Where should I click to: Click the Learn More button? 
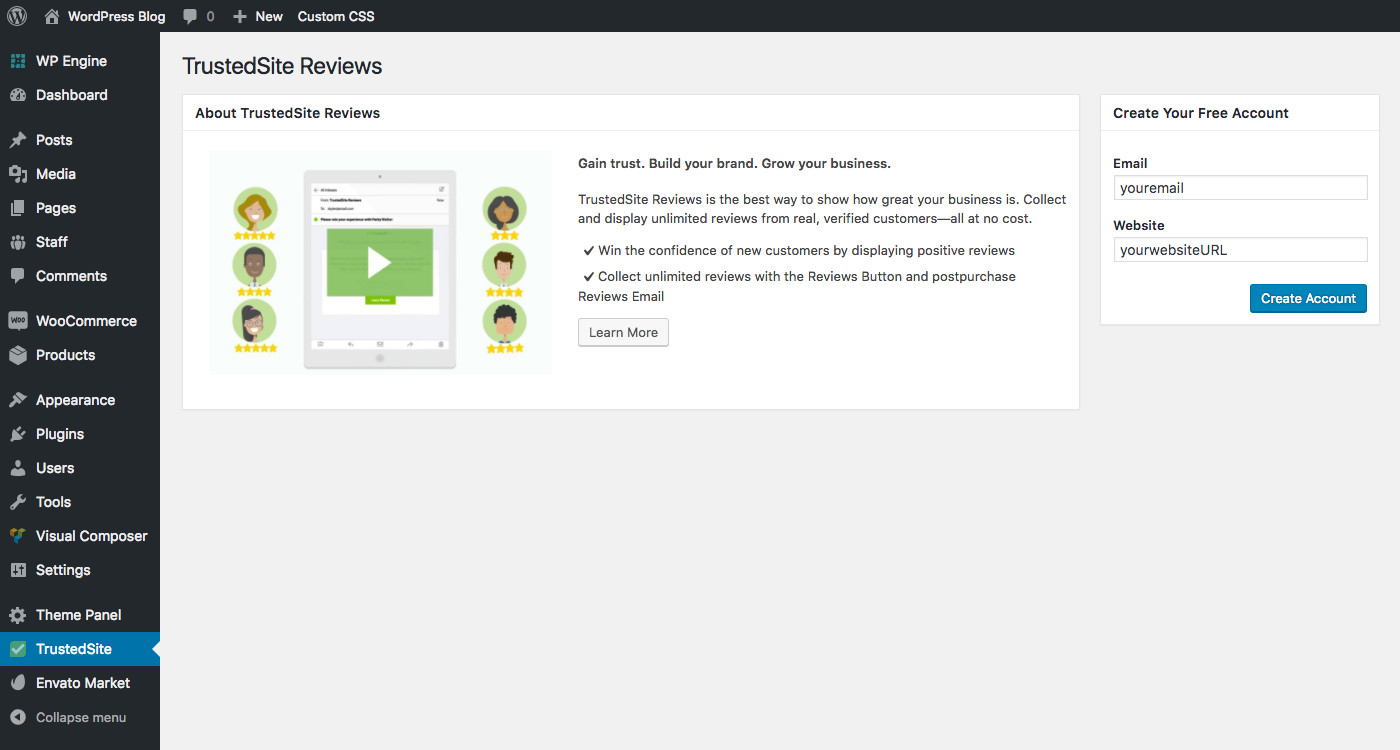[623, 332]
